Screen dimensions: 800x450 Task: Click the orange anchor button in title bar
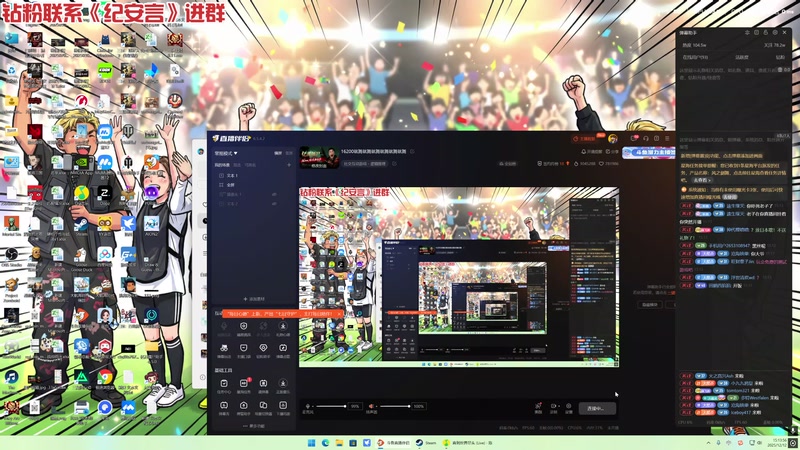[585, 139]
